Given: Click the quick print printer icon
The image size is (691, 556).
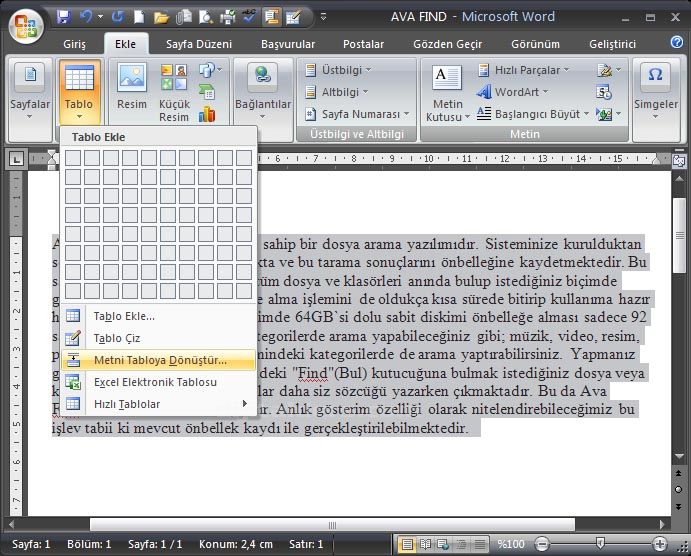Looking at the screenshot, I should pos(228,18).
